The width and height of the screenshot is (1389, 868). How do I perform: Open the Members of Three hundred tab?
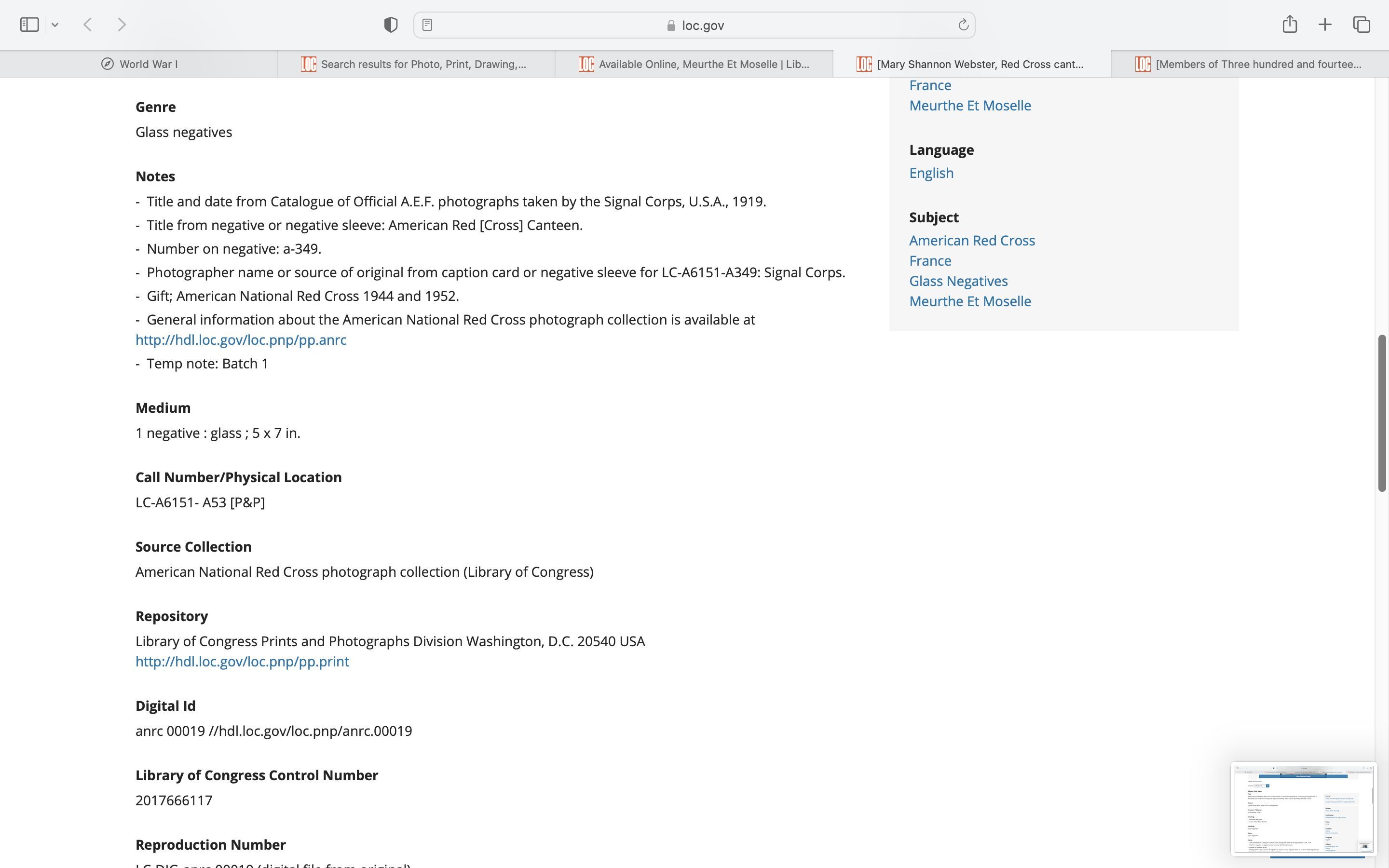click(1250, 64)
